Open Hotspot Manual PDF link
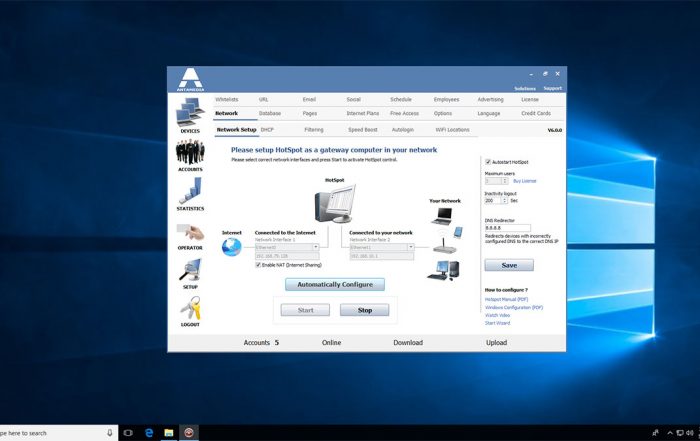The height and width of the screenshot is (441, 700). (x=506, y=300)
